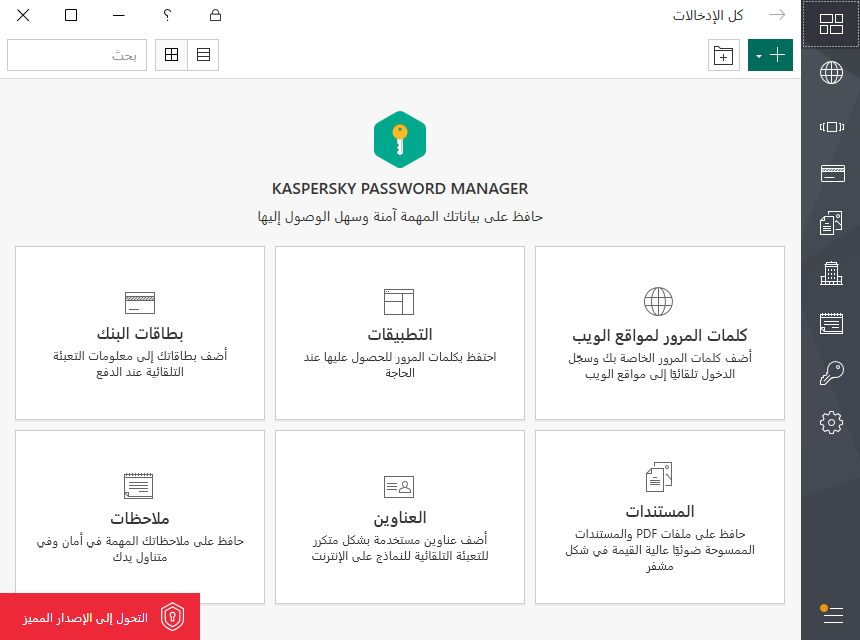Viewport: 860px width, 640px height.
Task: Expand the dropdown arrow on add button
Action: click(x=759, y=55)
